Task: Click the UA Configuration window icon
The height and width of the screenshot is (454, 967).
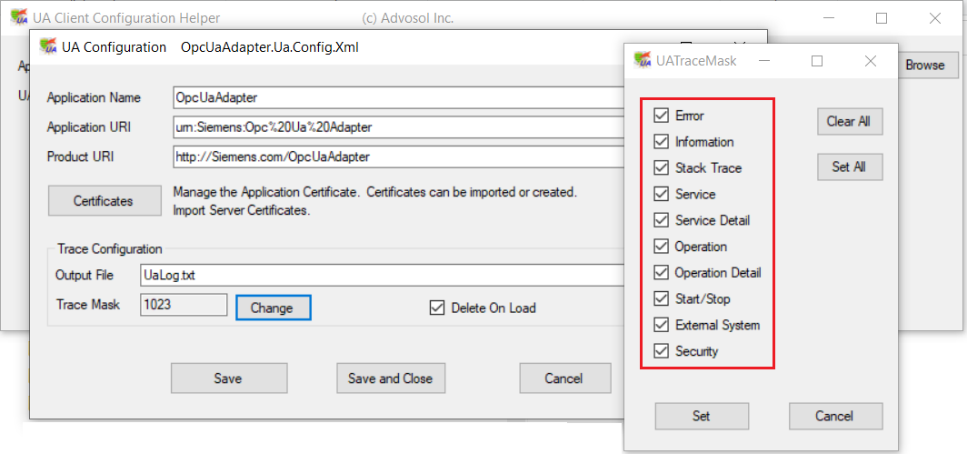Action: click(47, 47)
